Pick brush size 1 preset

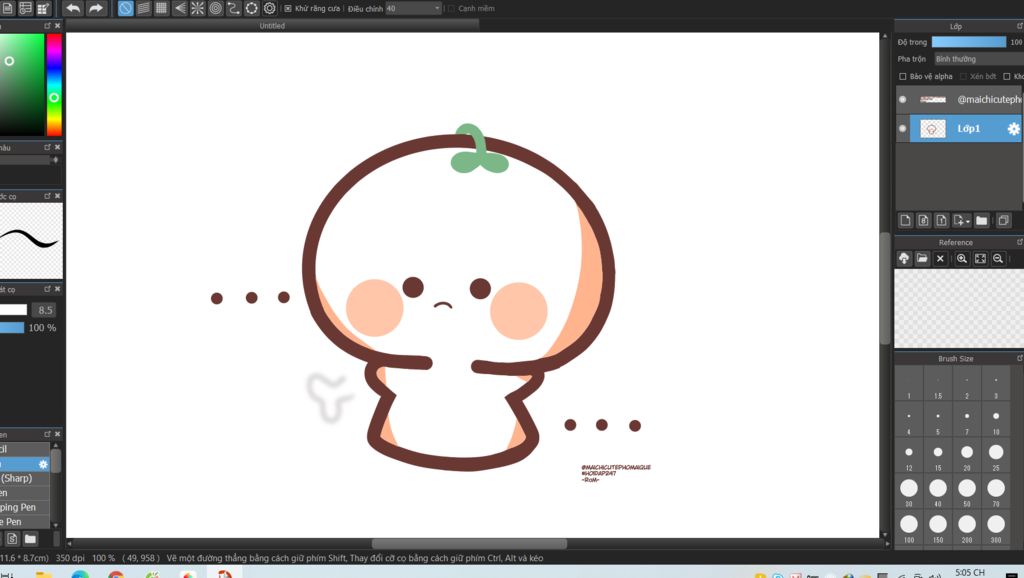coord(908,384)
